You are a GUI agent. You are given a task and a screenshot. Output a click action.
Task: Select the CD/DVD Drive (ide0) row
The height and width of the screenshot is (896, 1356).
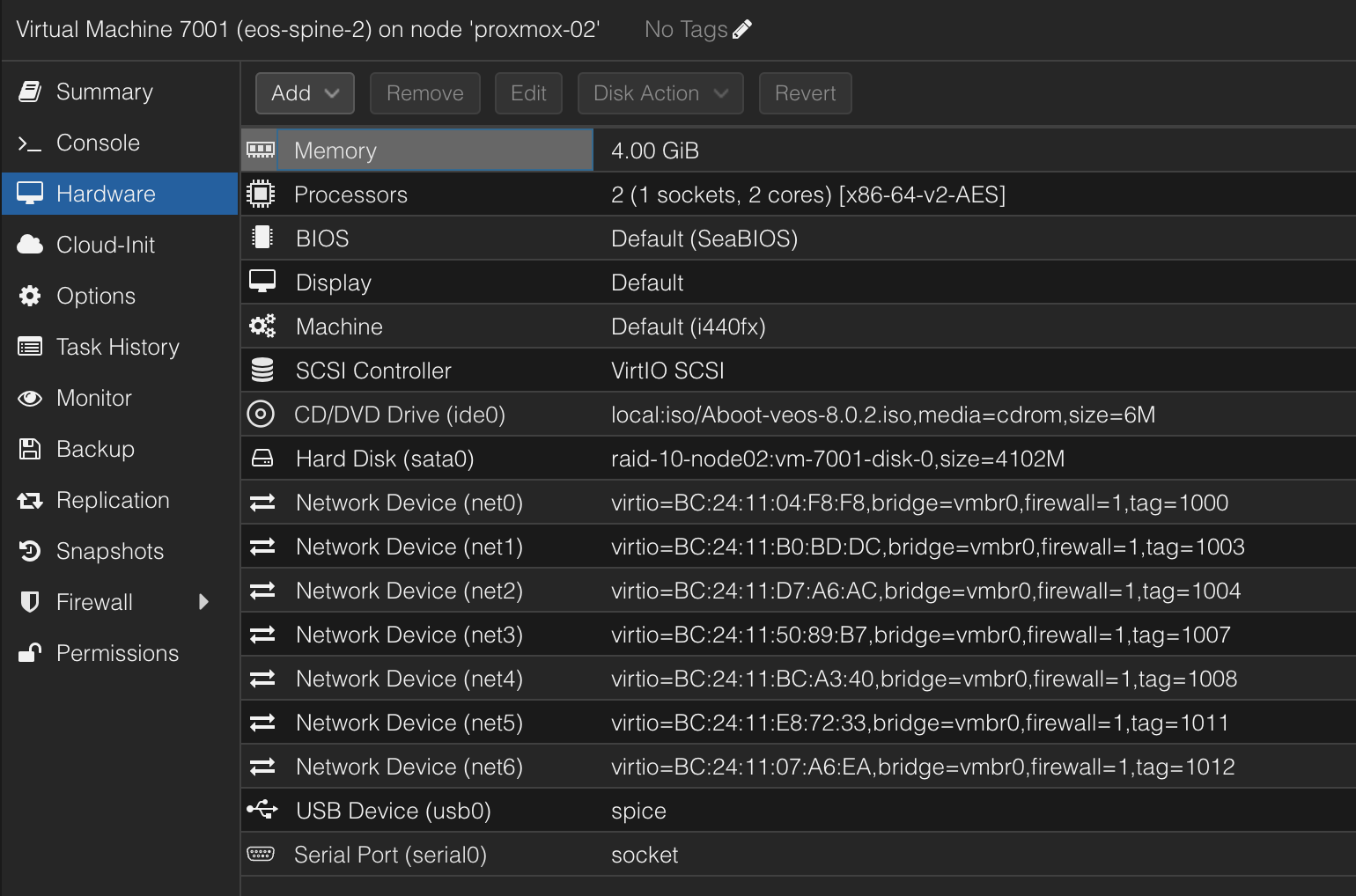(x=798, y=414)
